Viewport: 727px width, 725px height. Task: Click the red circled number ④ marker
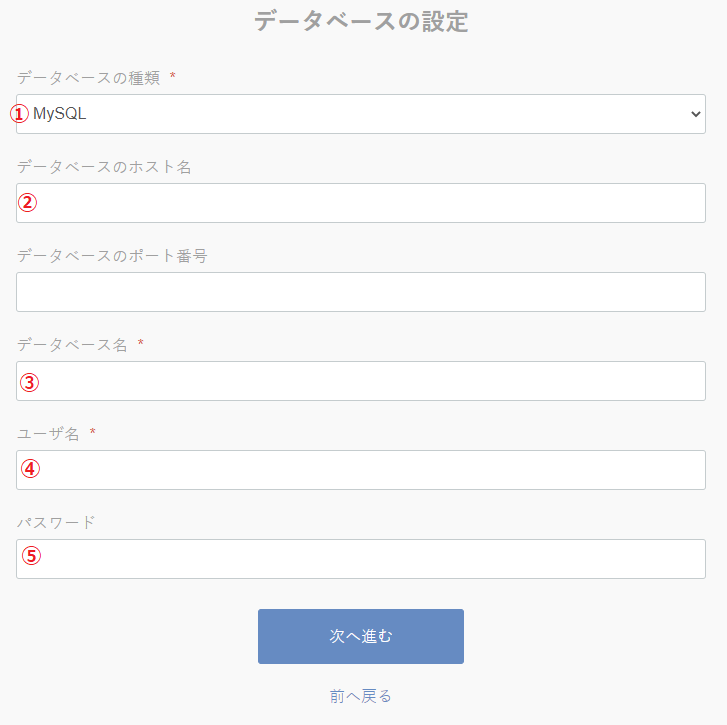click(x=30, y=469)
